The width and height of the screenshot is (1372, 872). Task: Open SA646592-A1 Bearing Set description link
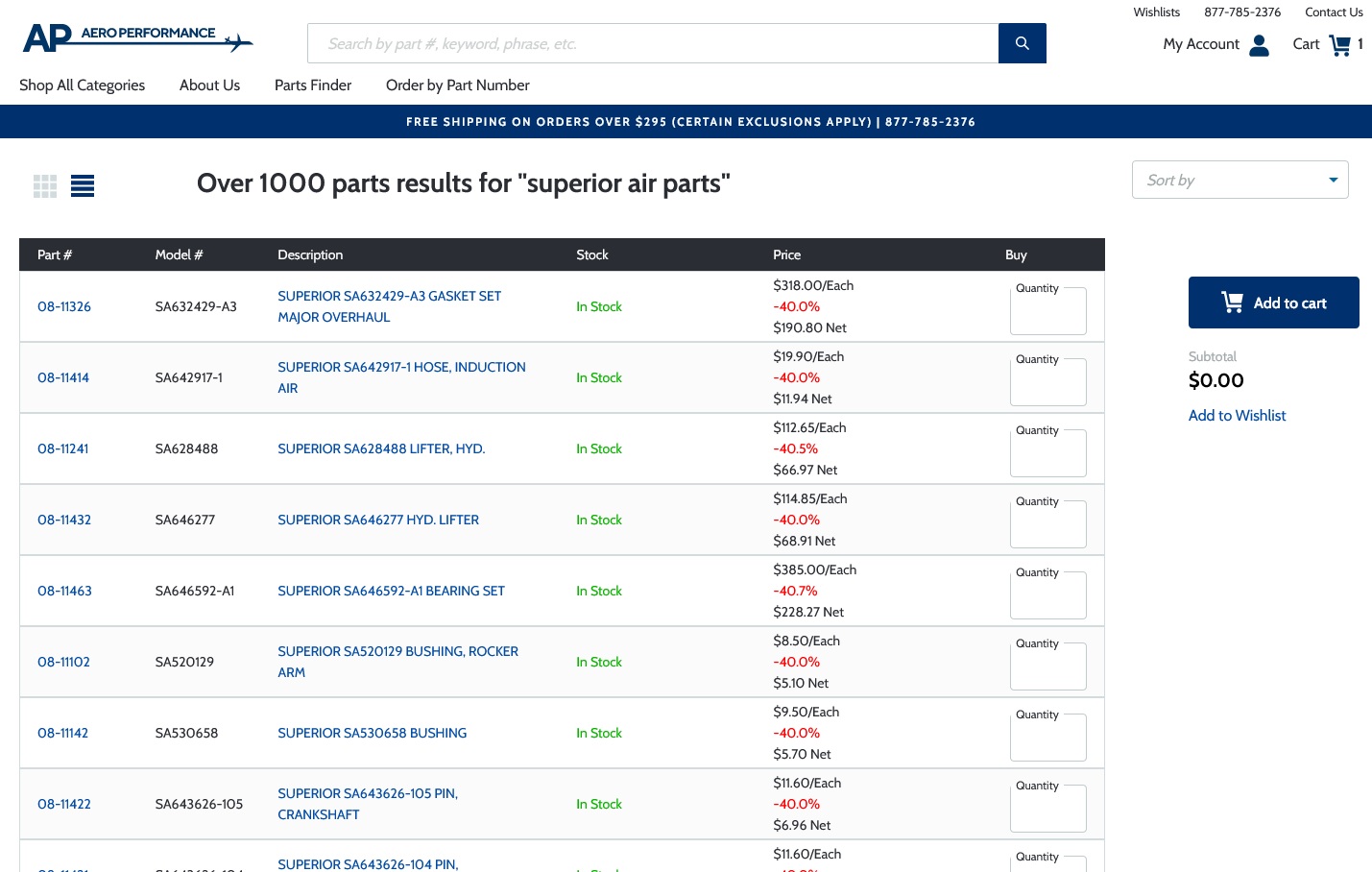click(x=391, y=592)
